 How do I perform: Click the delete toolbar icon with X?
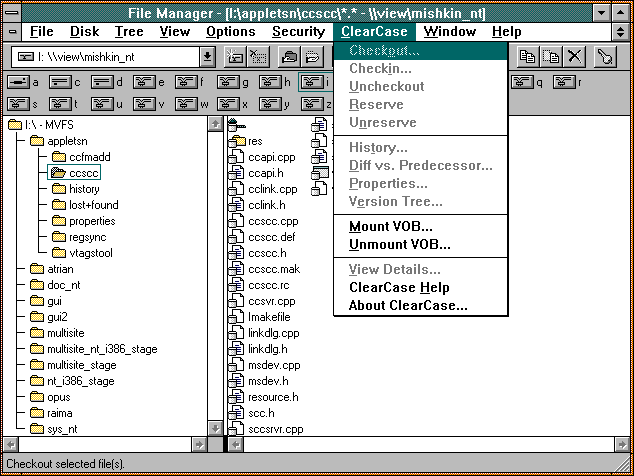point(574,57)
